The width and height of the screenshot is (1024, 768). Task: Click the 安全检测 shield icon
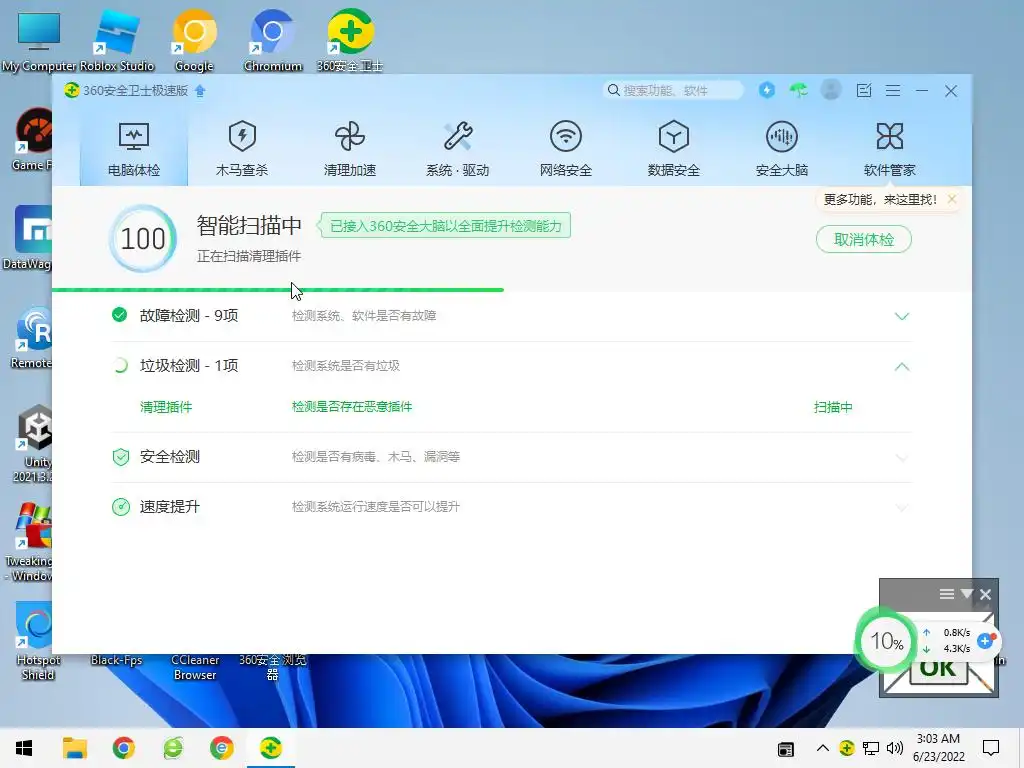120,456
